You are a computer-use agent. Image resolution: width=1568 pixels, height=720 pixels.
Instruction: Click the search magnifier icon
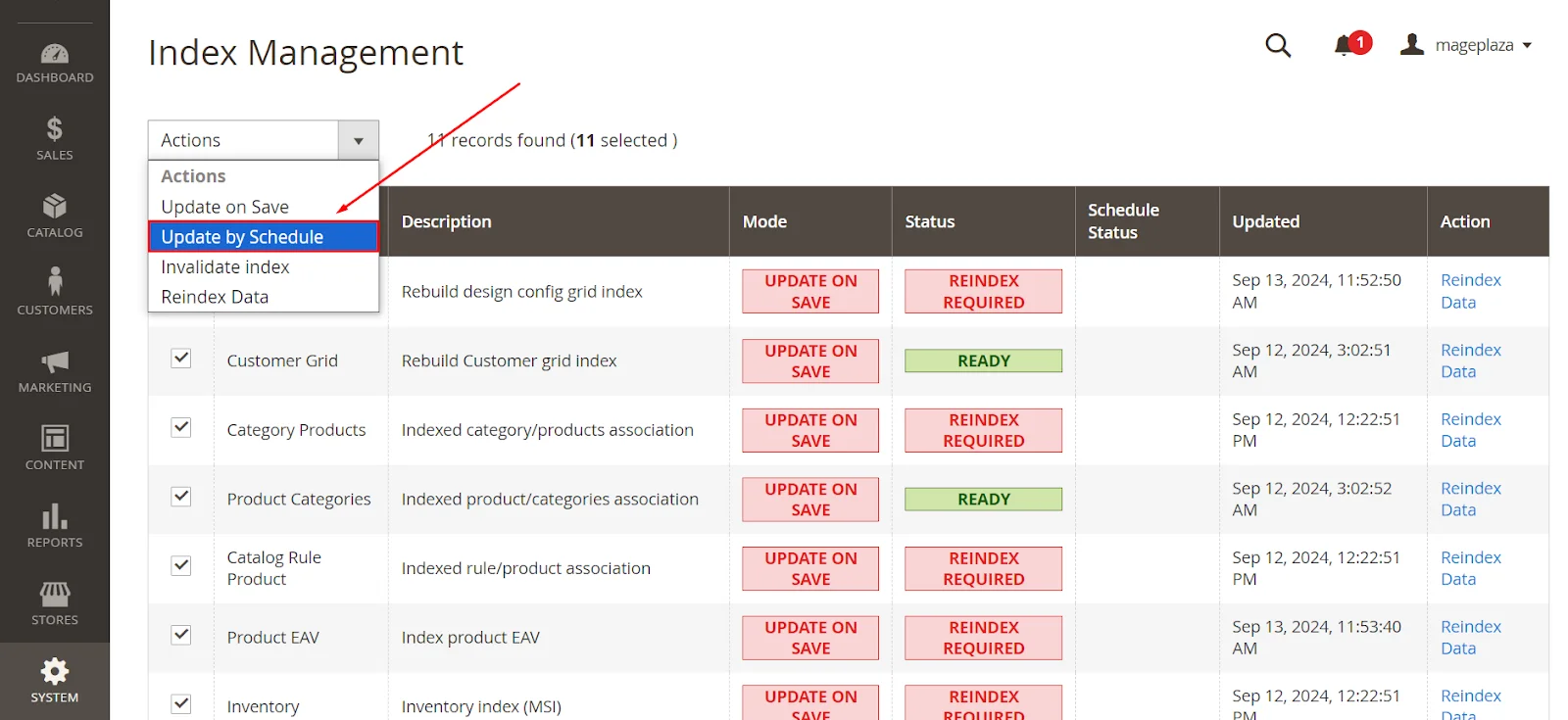(1278, 45)
